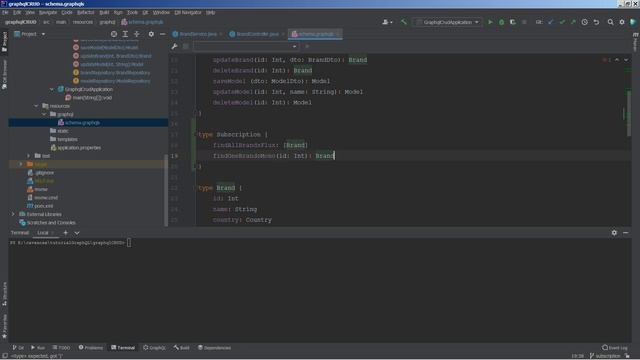Click the collapse all icon in Project panel
The height and width of the screenshot is (360, 640).
(137, 34)
